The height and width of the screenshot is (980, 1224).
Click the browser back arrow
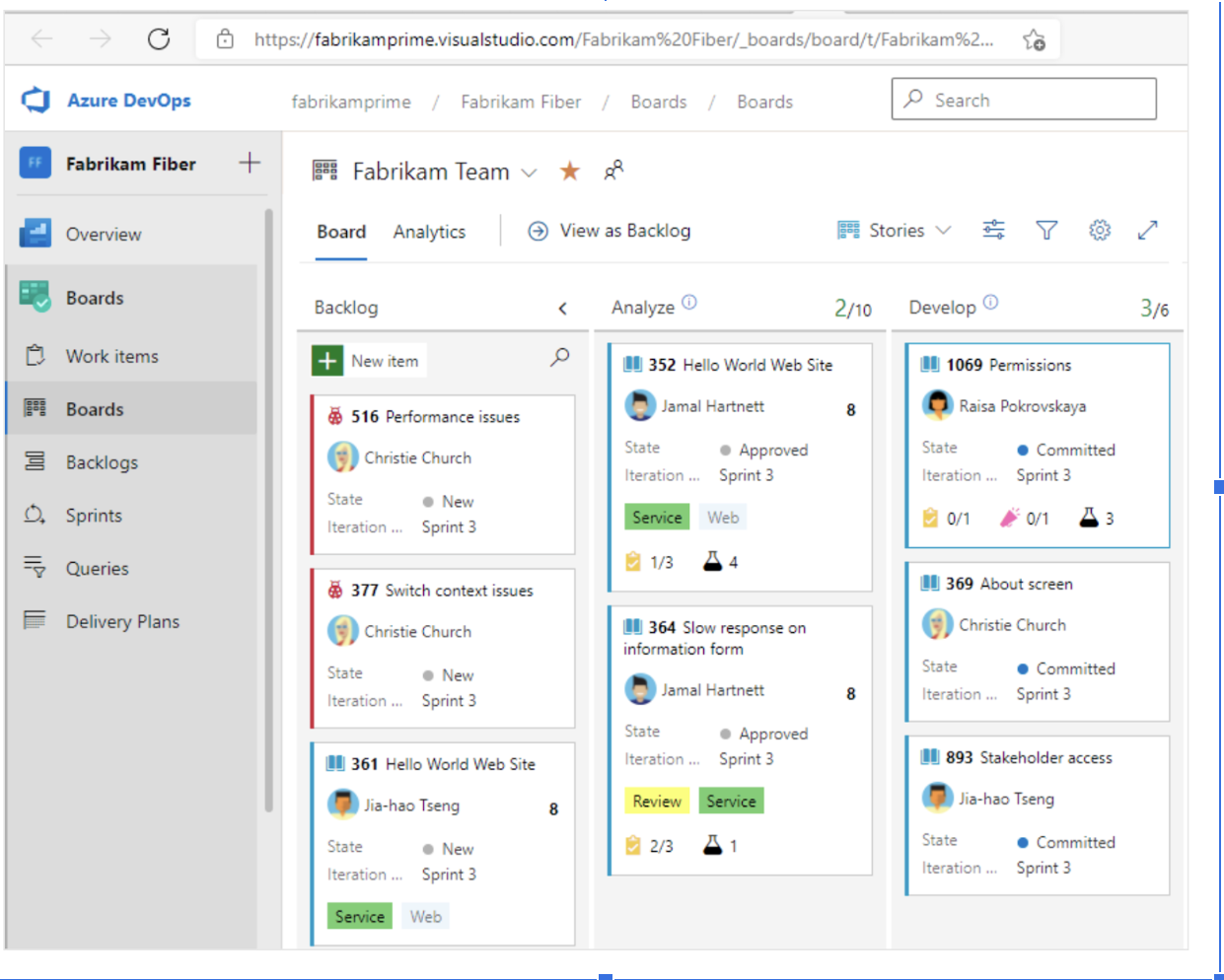pyautogui.click(x=41, y=39)
